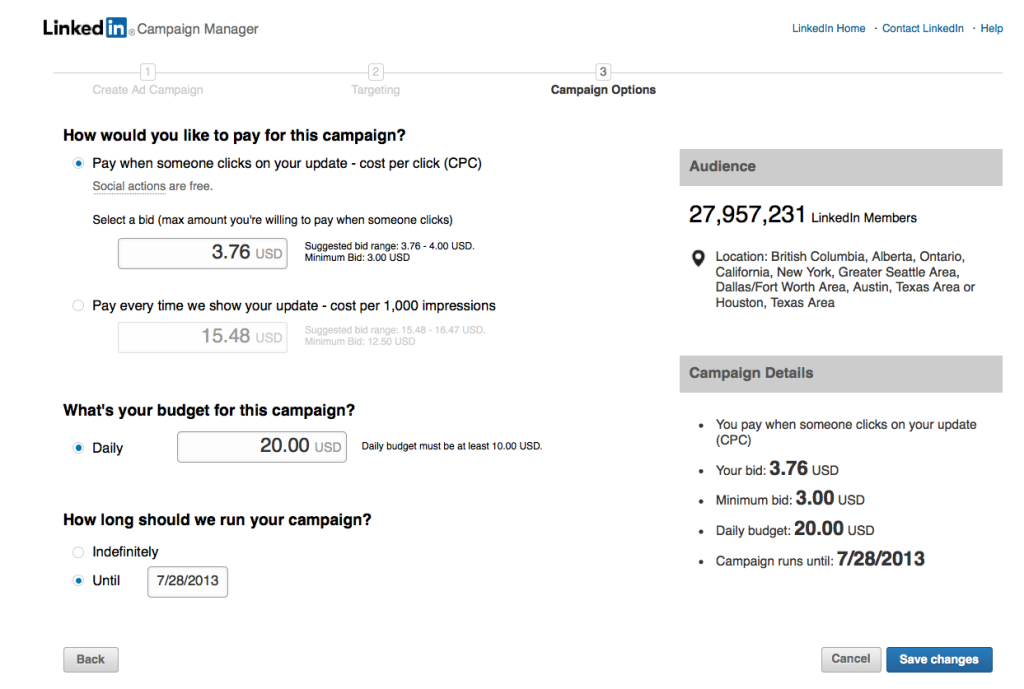The width and height of the screenshot is (1024, 689).
Task: Open the Contact LinkedIn link
Action: click(922, 28)
